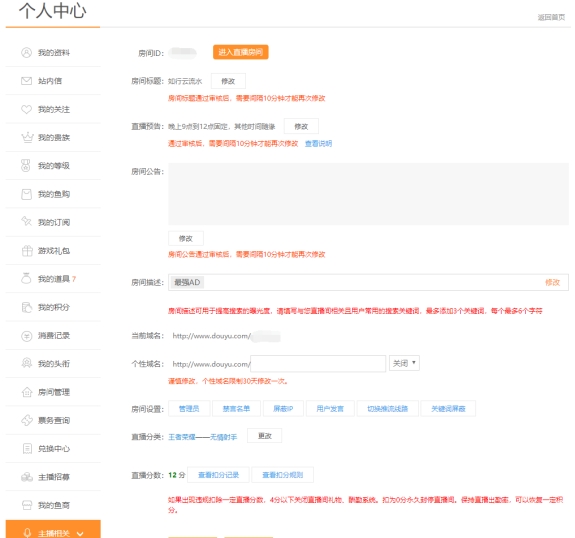
Task: Click the 我的等级 medal icon
Action: 26,166
